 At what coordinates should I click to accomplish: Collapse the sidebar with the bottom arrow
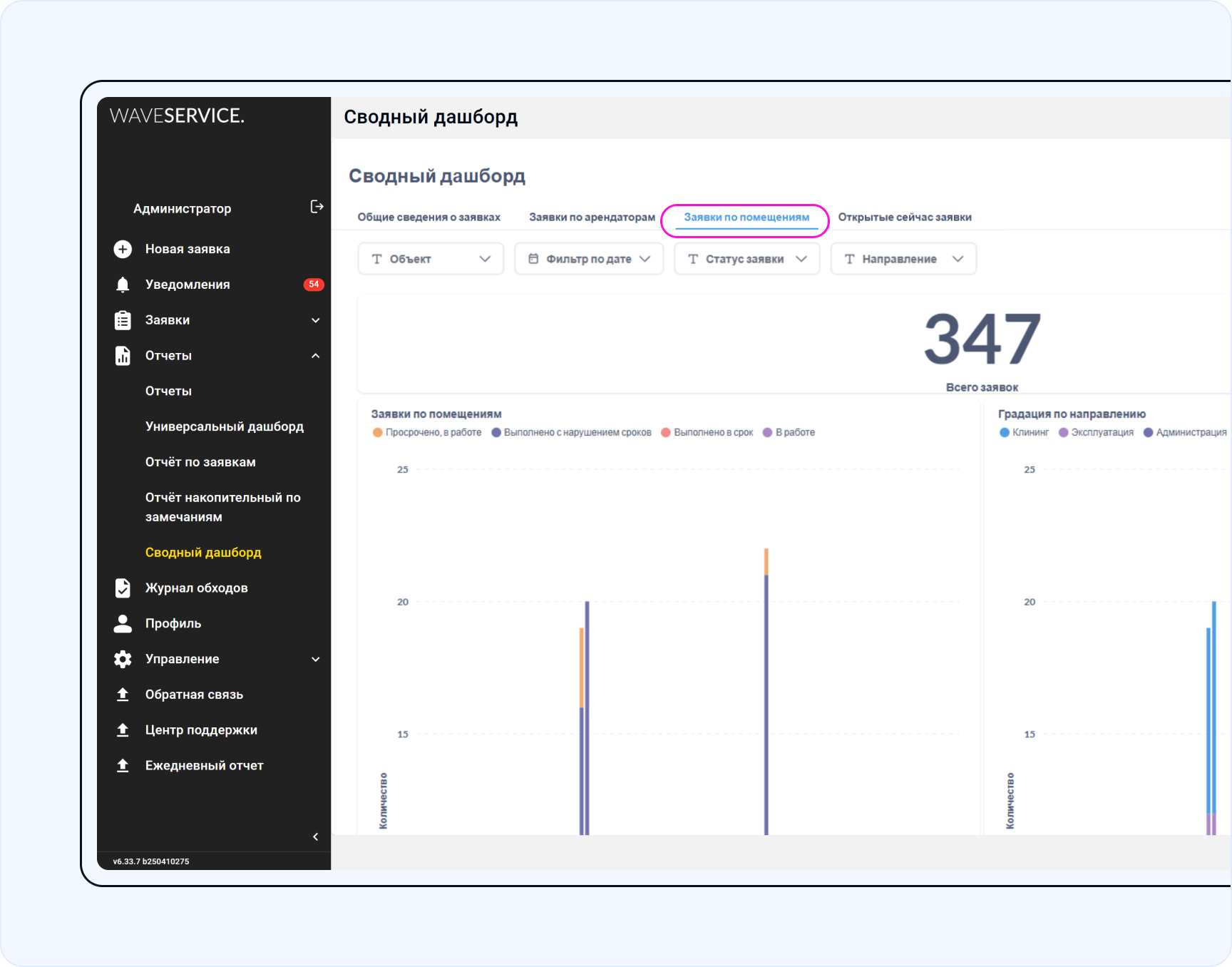[315, 836]
